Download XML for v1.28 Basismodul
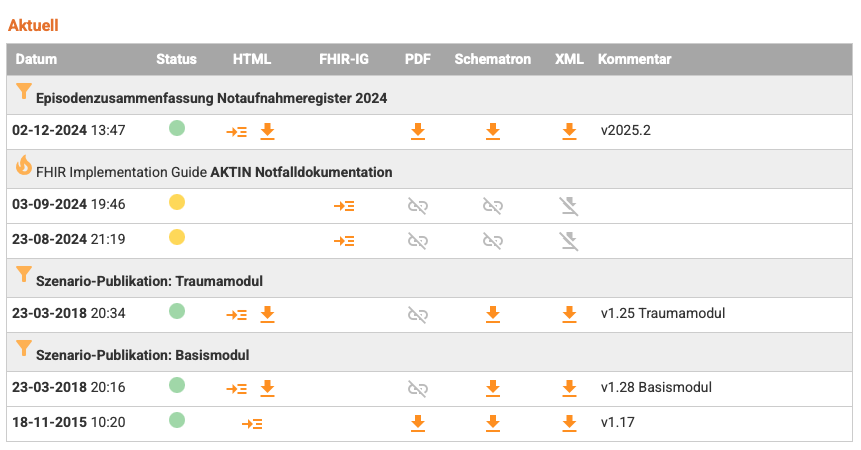This screenshot has width=861, height=450. pyautogui.click(x=569, y=387)
